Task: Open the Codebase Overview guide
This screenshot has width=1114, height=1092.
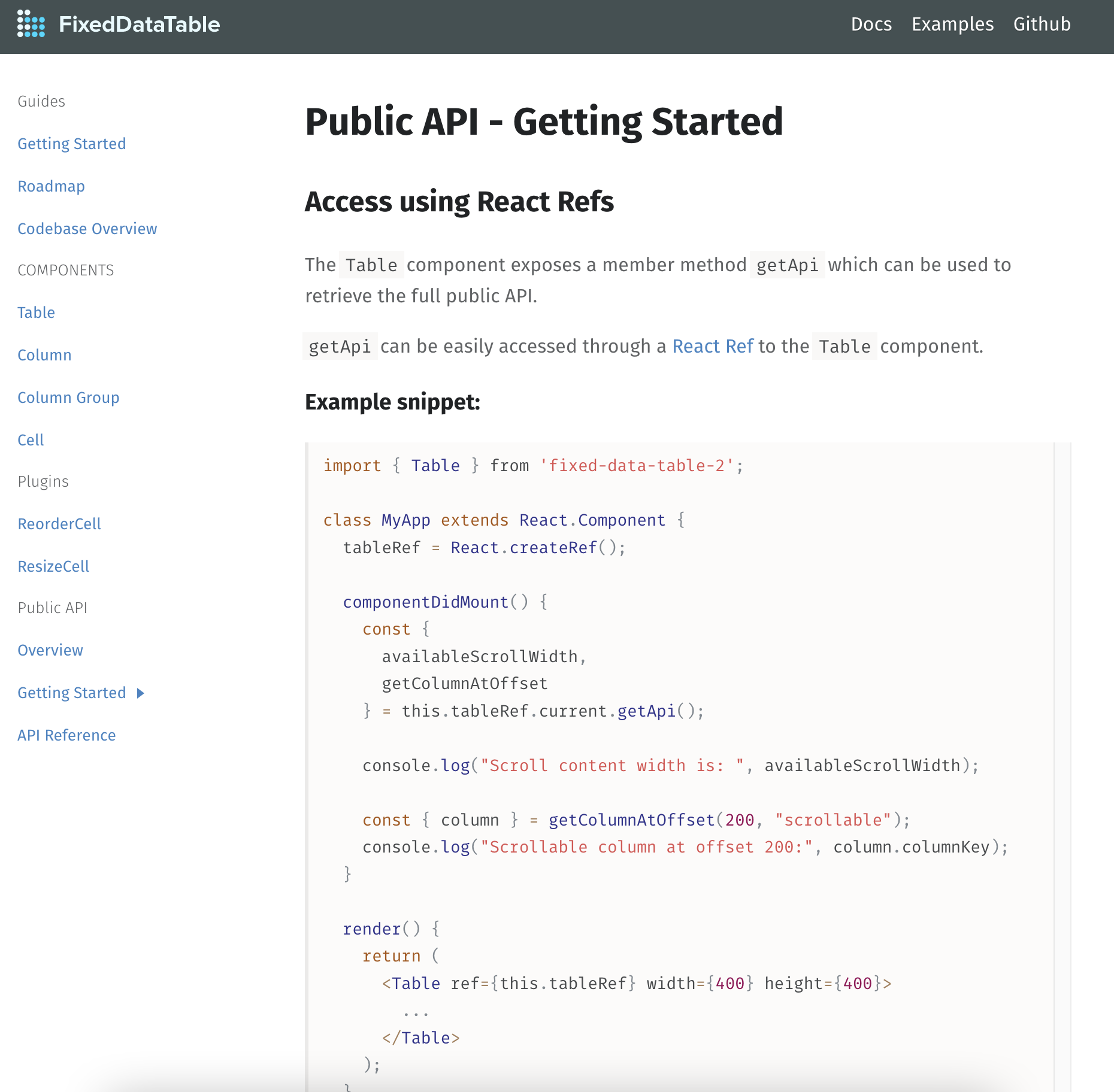Action: click(x=87, y=229)
